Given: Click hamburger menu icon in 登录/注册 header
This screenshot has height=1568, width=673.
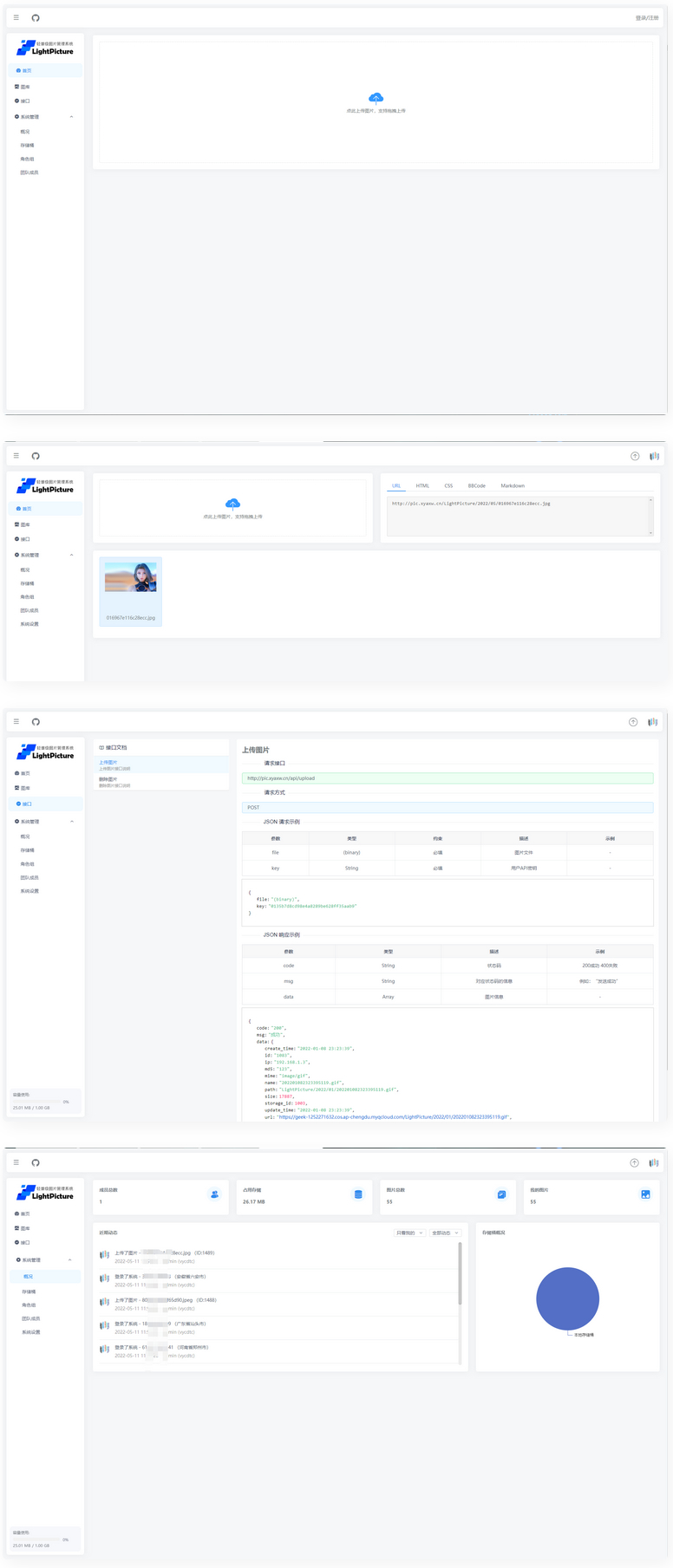Looking at the screenshot, I should point(16,18).
